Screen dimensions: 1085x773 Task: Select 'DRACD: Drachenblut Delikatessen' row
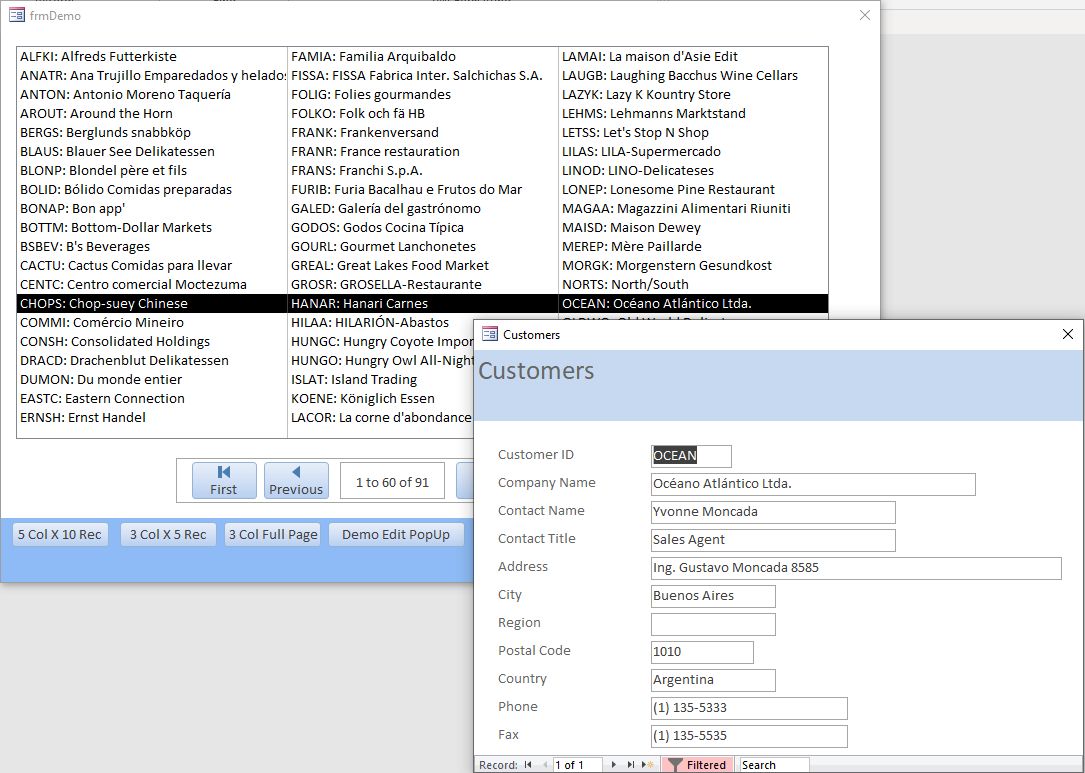pos(152,361)
